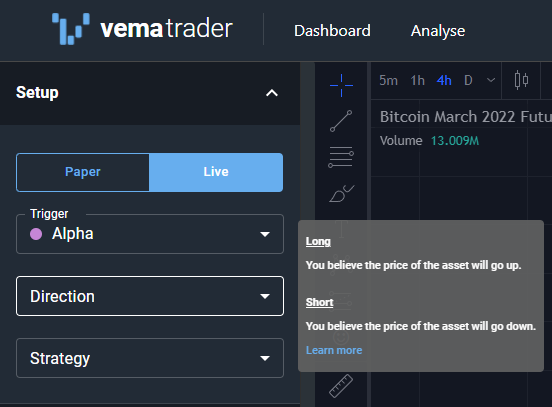552x407 pixels.
Task: Open the Trigger Alpha dropdown
Action: coord(150,234)
